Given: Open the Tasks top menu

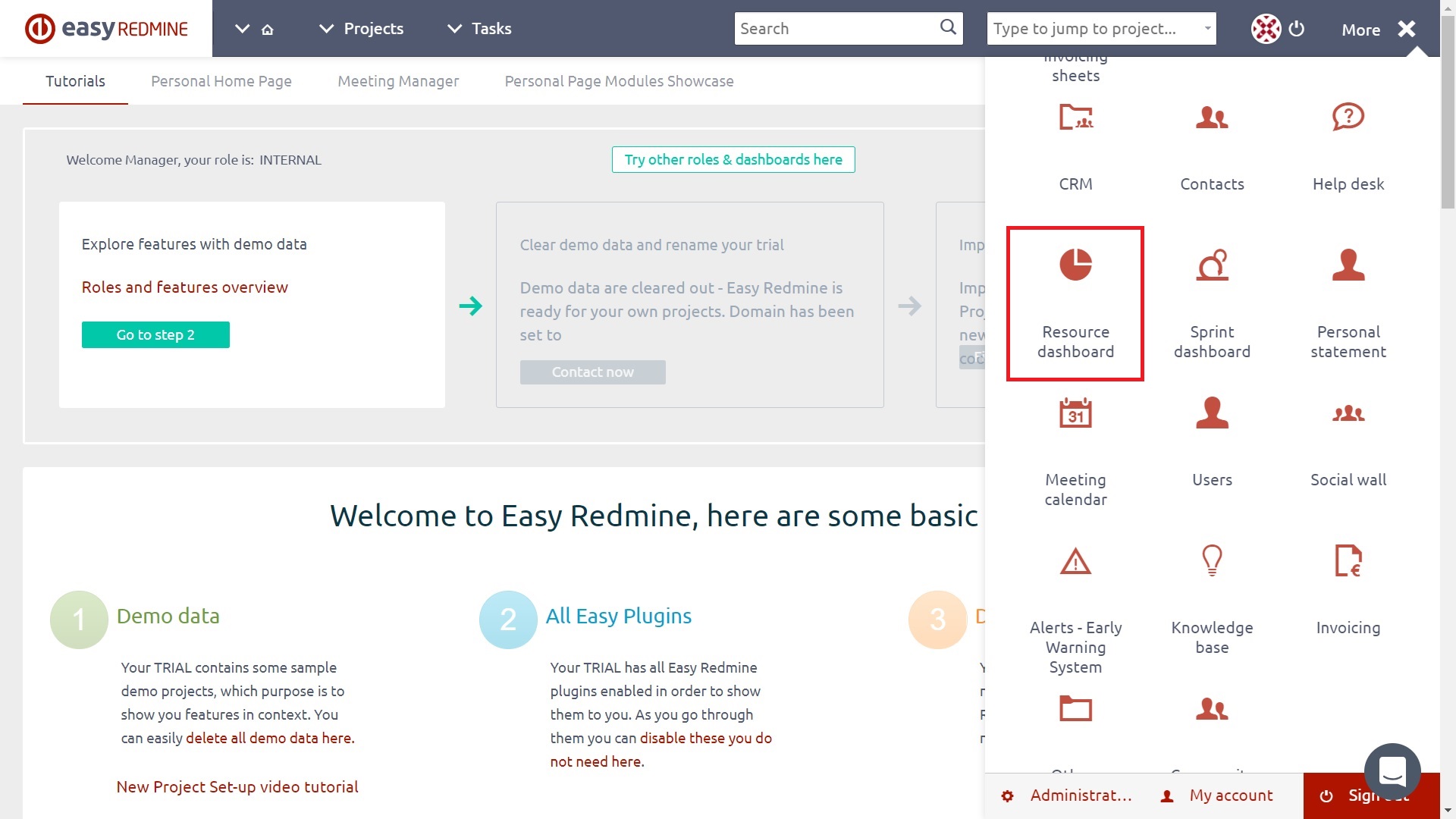Looking at the screenshot, I should click(x=491, y=29).
